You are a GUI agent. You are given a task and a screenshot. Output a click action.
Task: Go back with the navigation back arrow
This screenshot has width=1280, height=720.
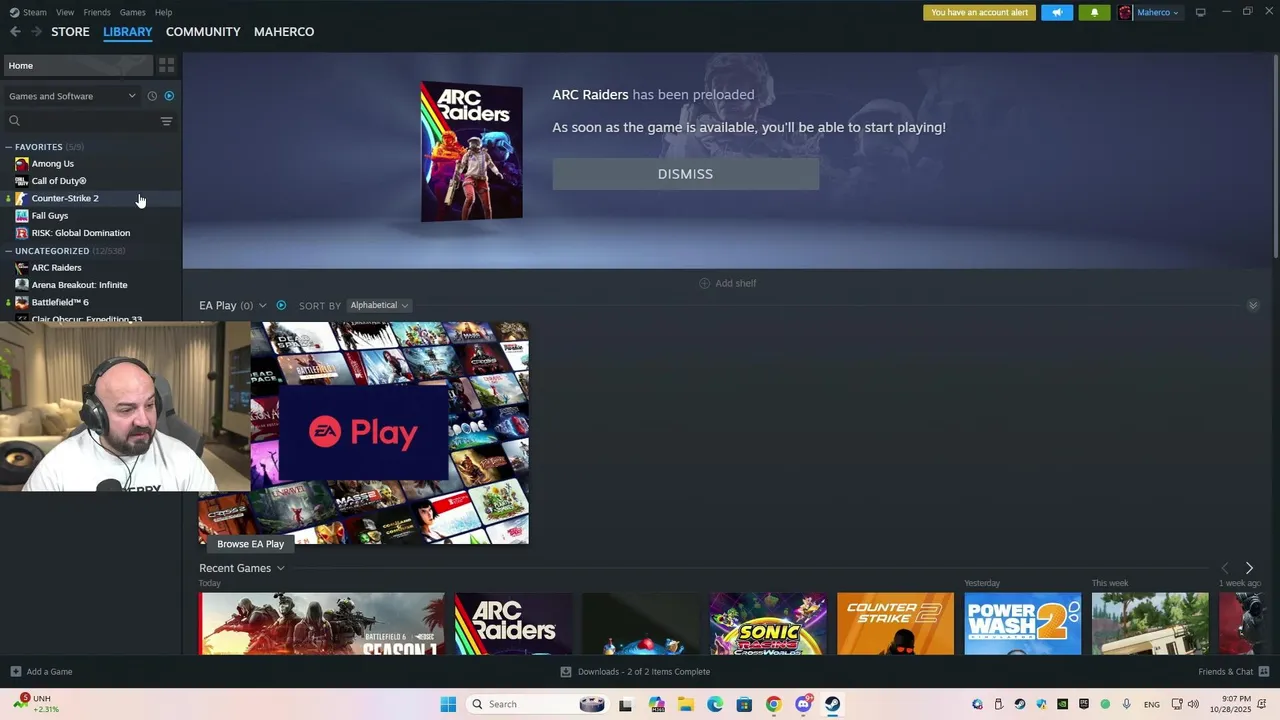click(15, 32)
